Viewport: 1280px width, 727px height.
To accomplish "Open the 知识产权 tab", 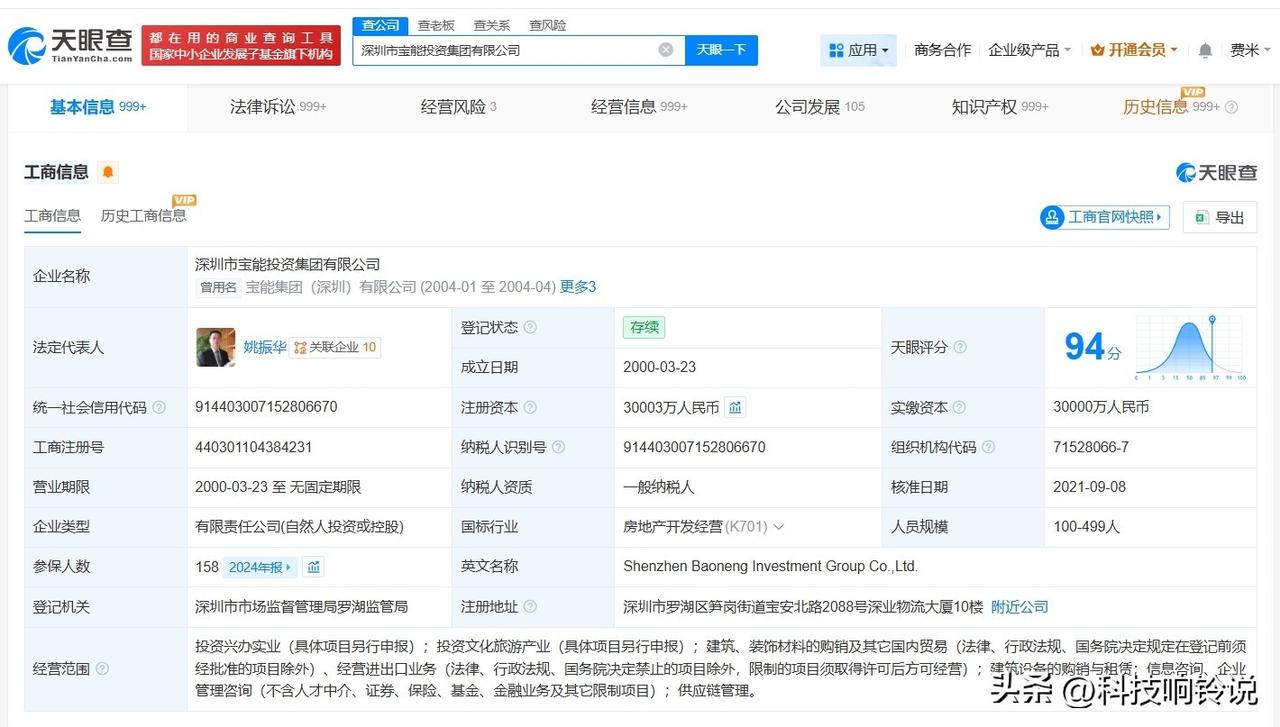I will click(x=1000, y=107).
